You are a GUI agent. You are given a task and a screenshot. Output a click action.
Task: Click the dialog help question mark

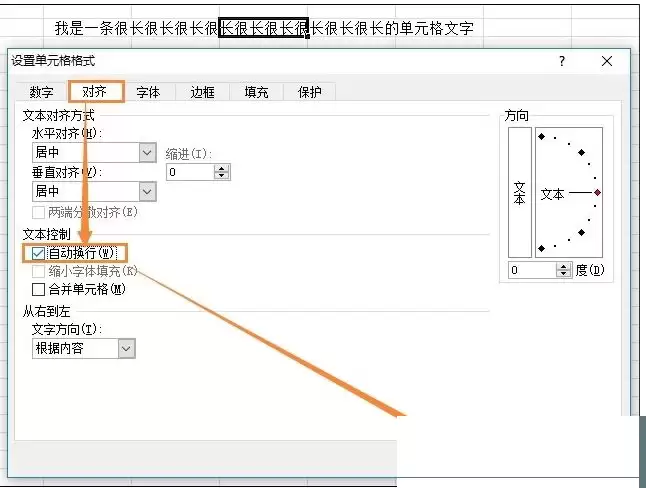coord(562,61)
